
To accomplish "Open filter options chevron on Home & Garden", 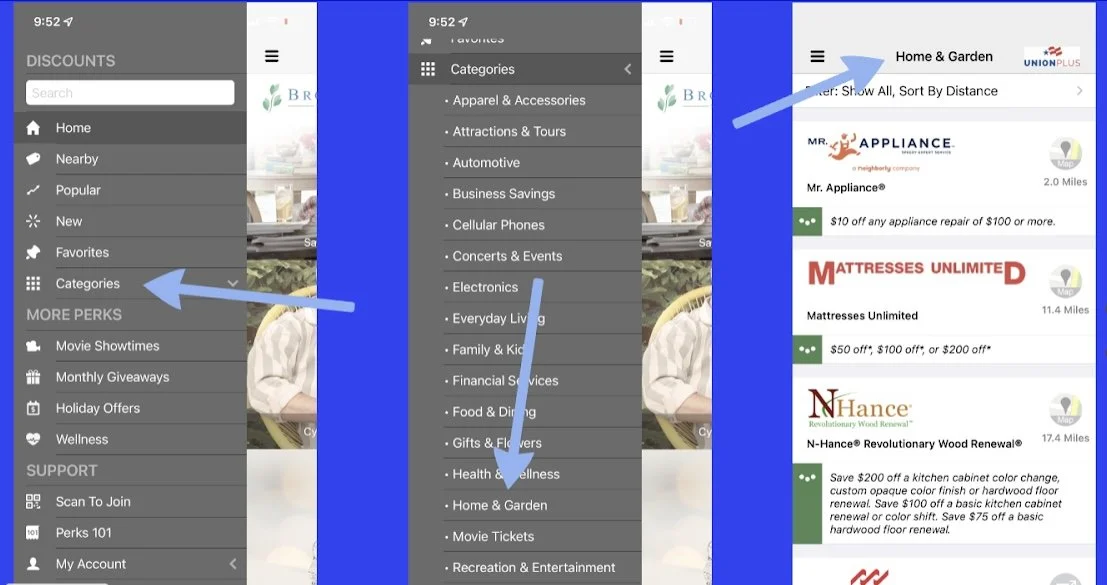I will pyautogui.click(x=1079, y=90).
